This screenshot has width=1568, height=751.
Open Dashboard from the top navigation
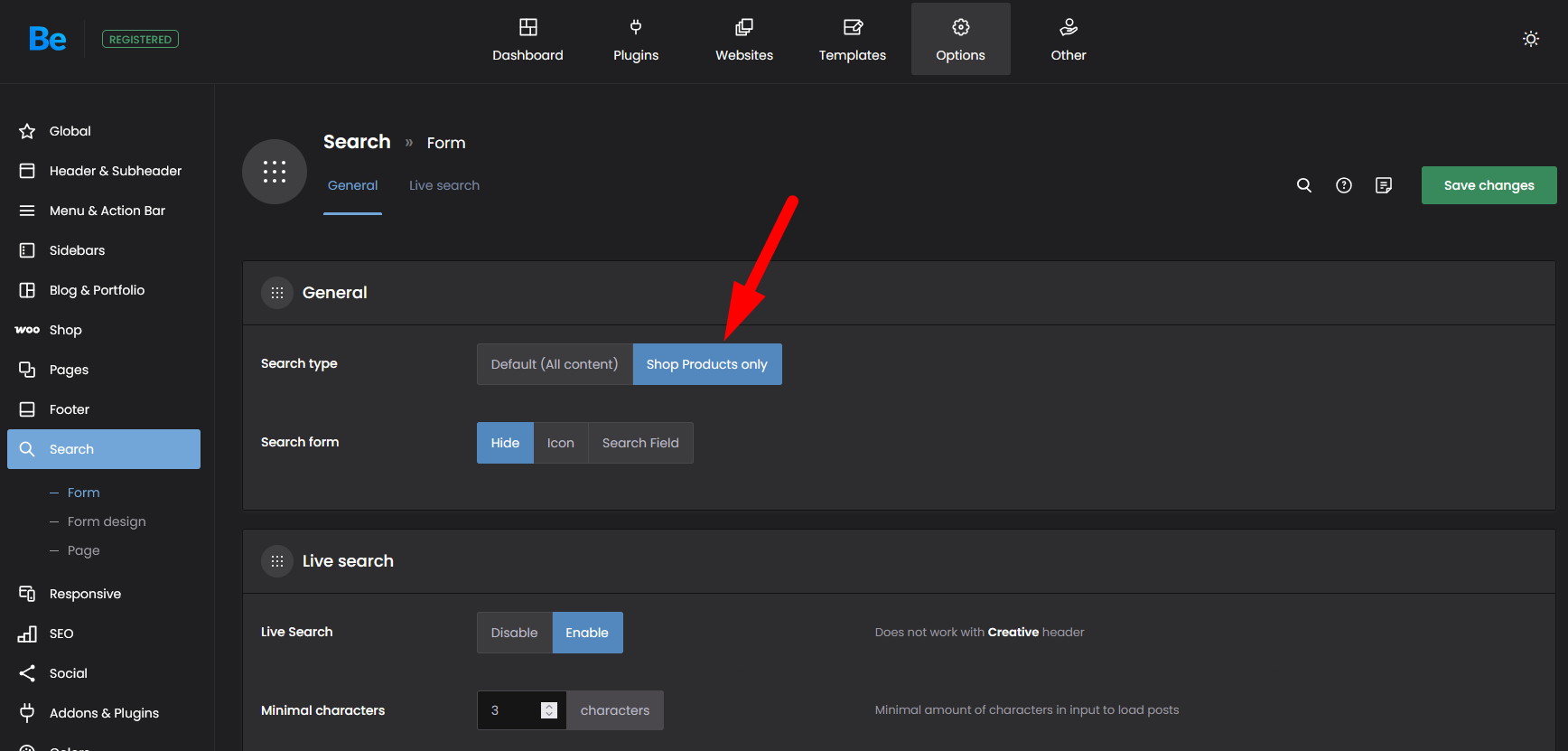click(527, 40)
